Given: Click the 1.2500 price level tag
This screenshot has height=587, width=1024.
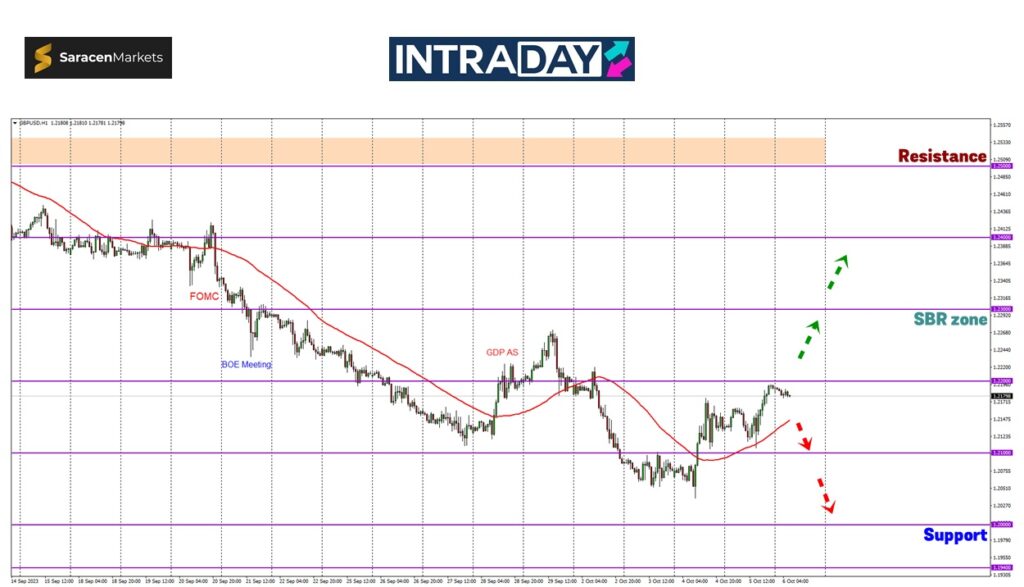Looking at the screenshot, I should [1000, 166].
